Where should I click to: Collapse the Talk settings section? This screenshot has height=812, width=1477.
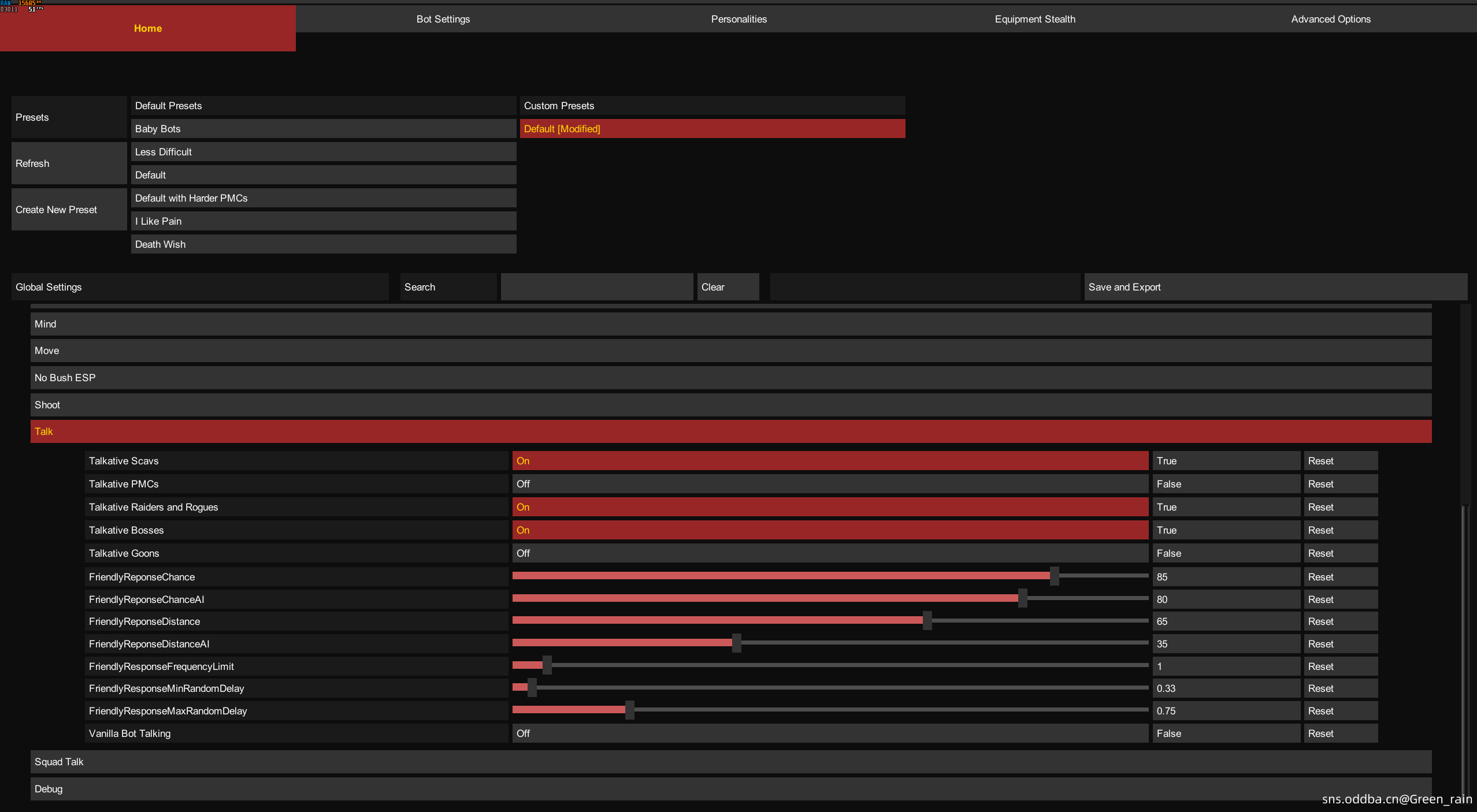click(x=730, y=431)
